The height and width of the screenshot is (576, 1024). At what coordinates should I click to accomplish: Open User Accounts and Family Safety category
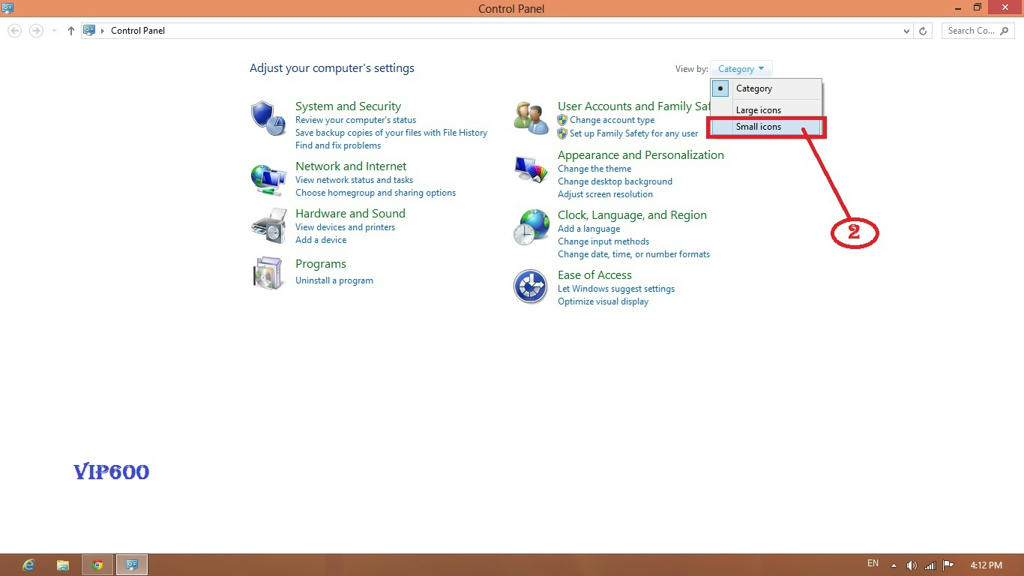click(x=633, y=106)
